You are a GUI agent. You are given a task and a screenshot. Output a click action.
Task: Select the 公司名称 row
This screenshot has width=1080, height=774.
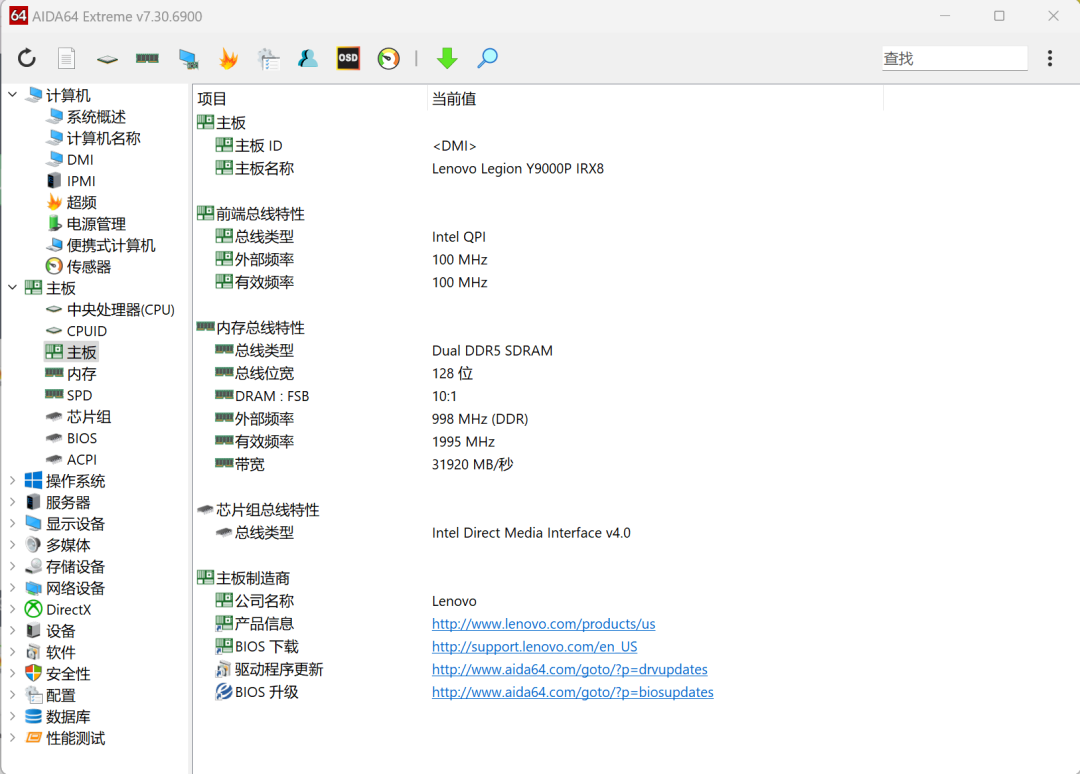coord(537,600)
